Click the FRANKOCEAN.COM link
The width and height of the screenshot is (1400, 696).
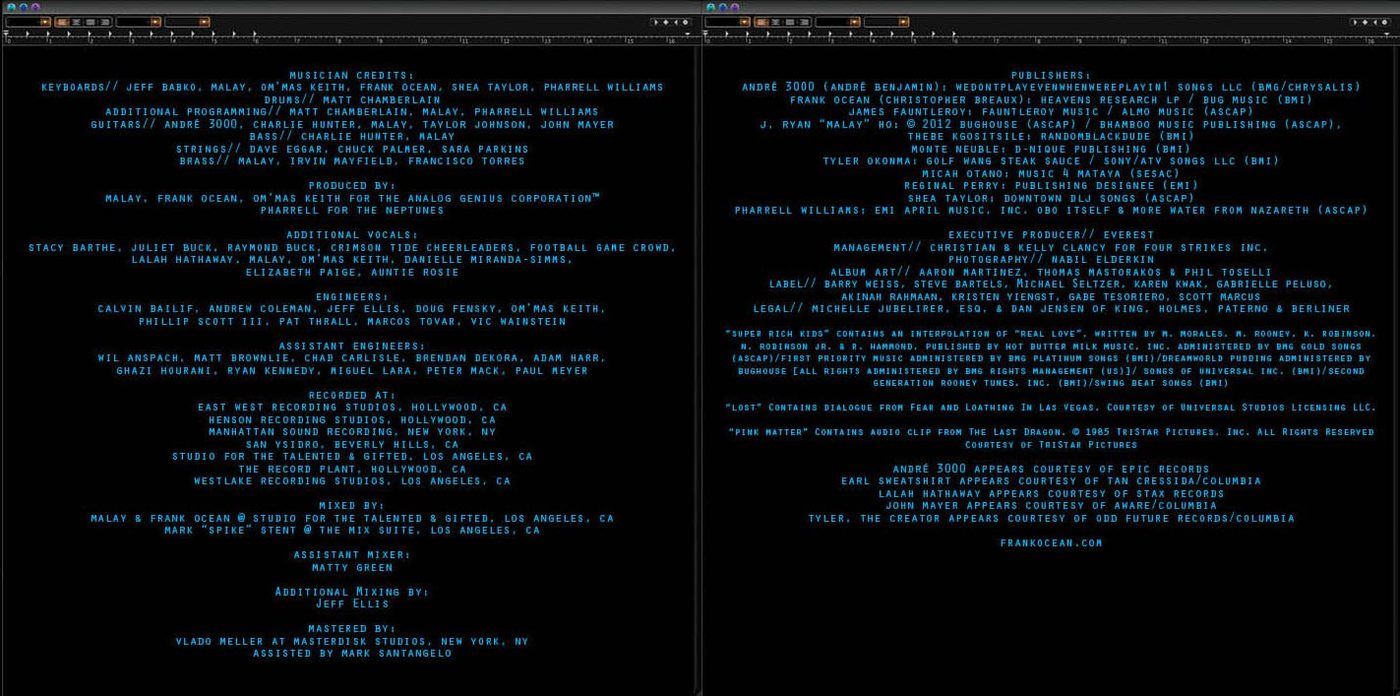point(1051,543)
